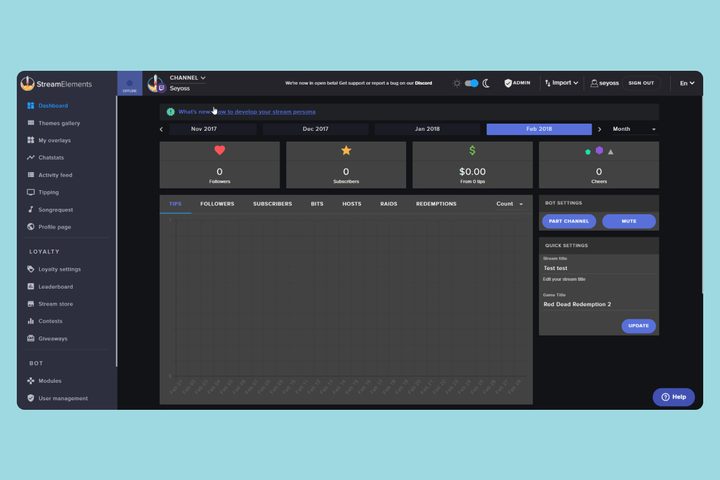Go to next months with right arrow
The width and height of the screenshot is (720, 480).
coord(599,129)
